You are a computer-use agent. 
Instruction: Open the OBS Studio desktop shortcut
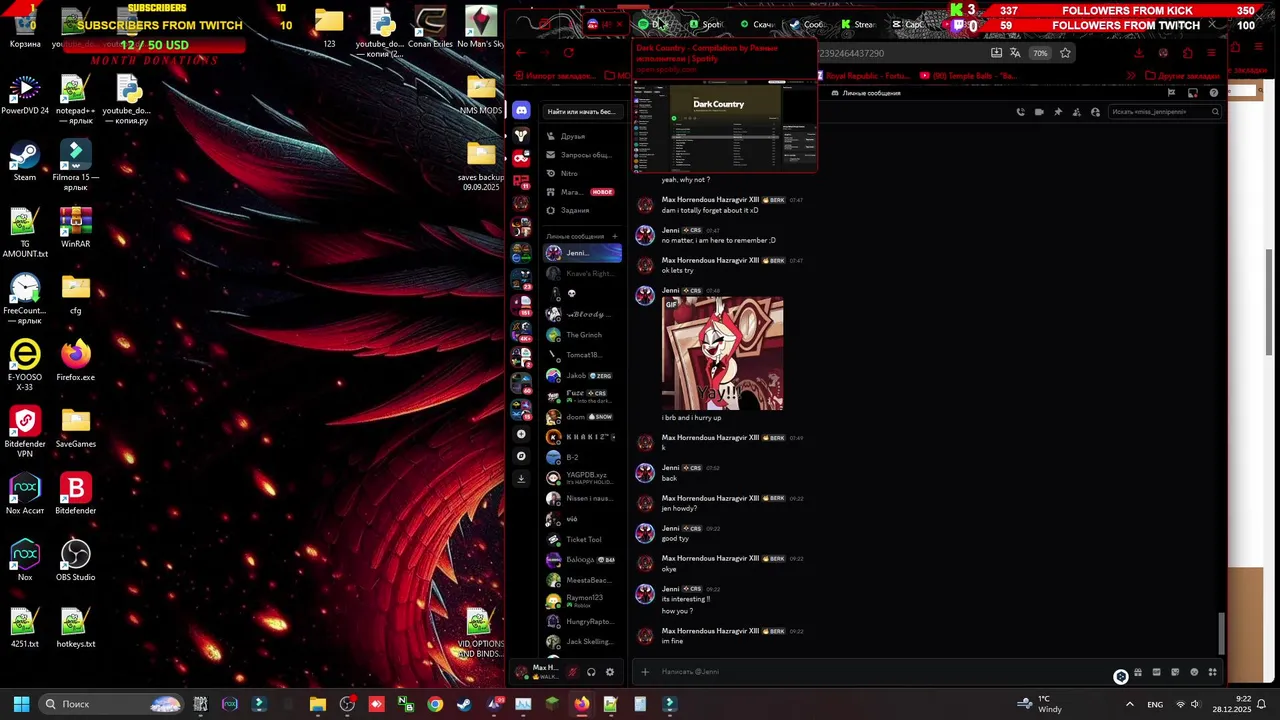[75, 560]
